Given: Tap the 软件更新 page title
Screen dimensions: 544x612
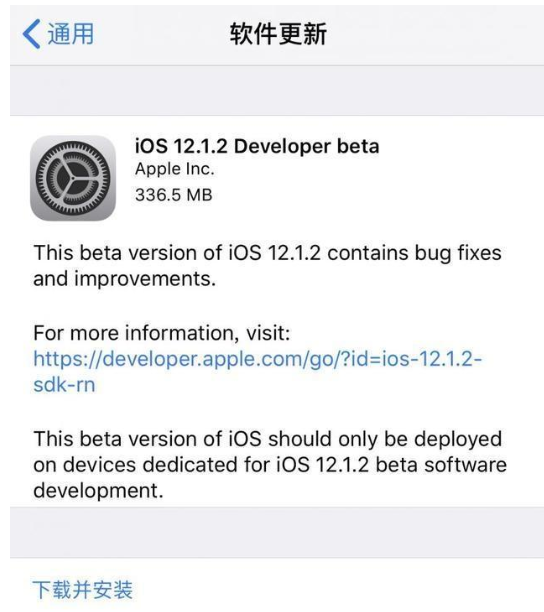Looking at the screenshot, I should coord(278,34).
